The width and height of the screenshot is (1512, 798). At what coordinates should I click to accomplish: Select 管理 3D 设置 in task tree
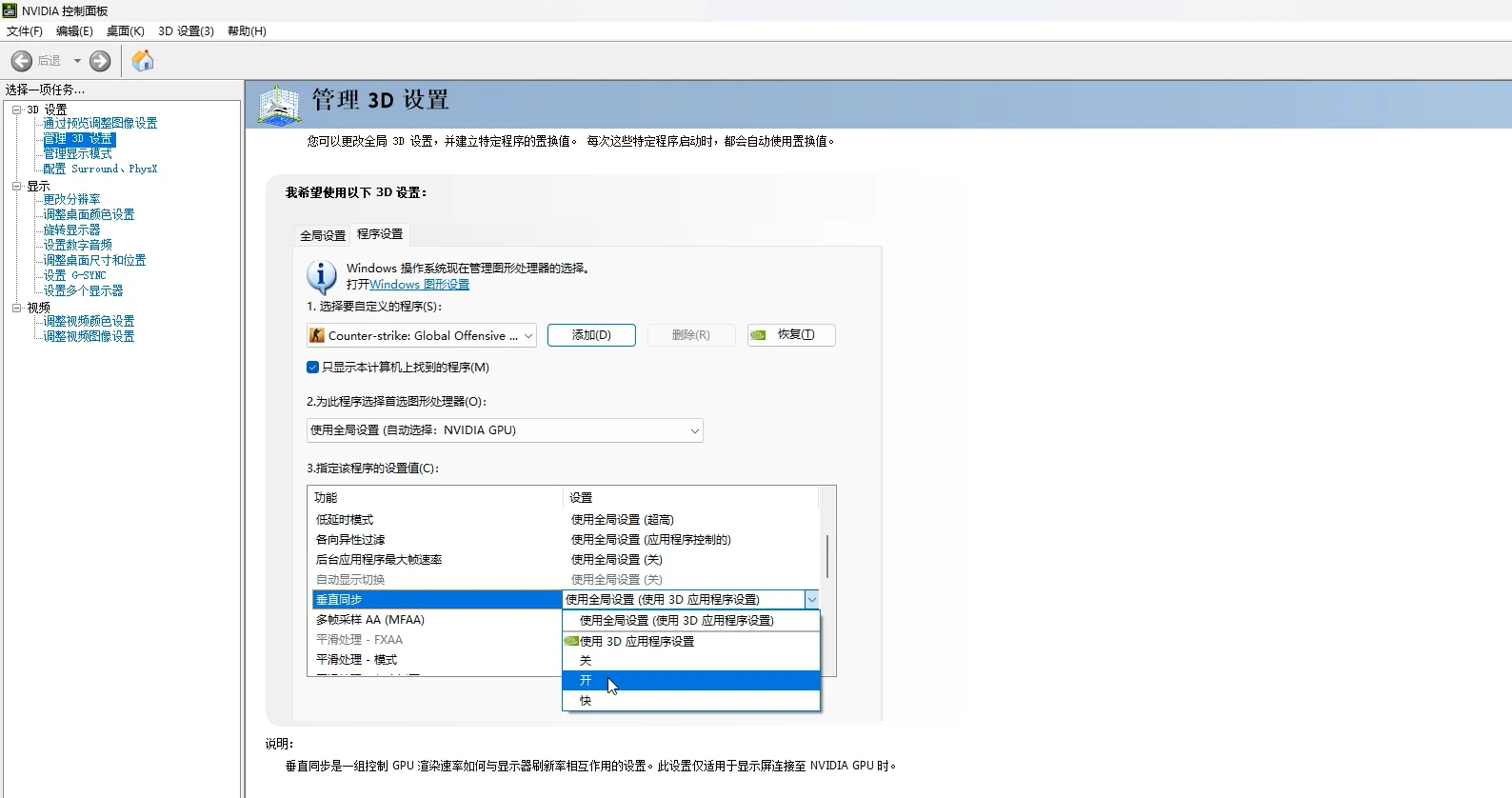point(78,138)
